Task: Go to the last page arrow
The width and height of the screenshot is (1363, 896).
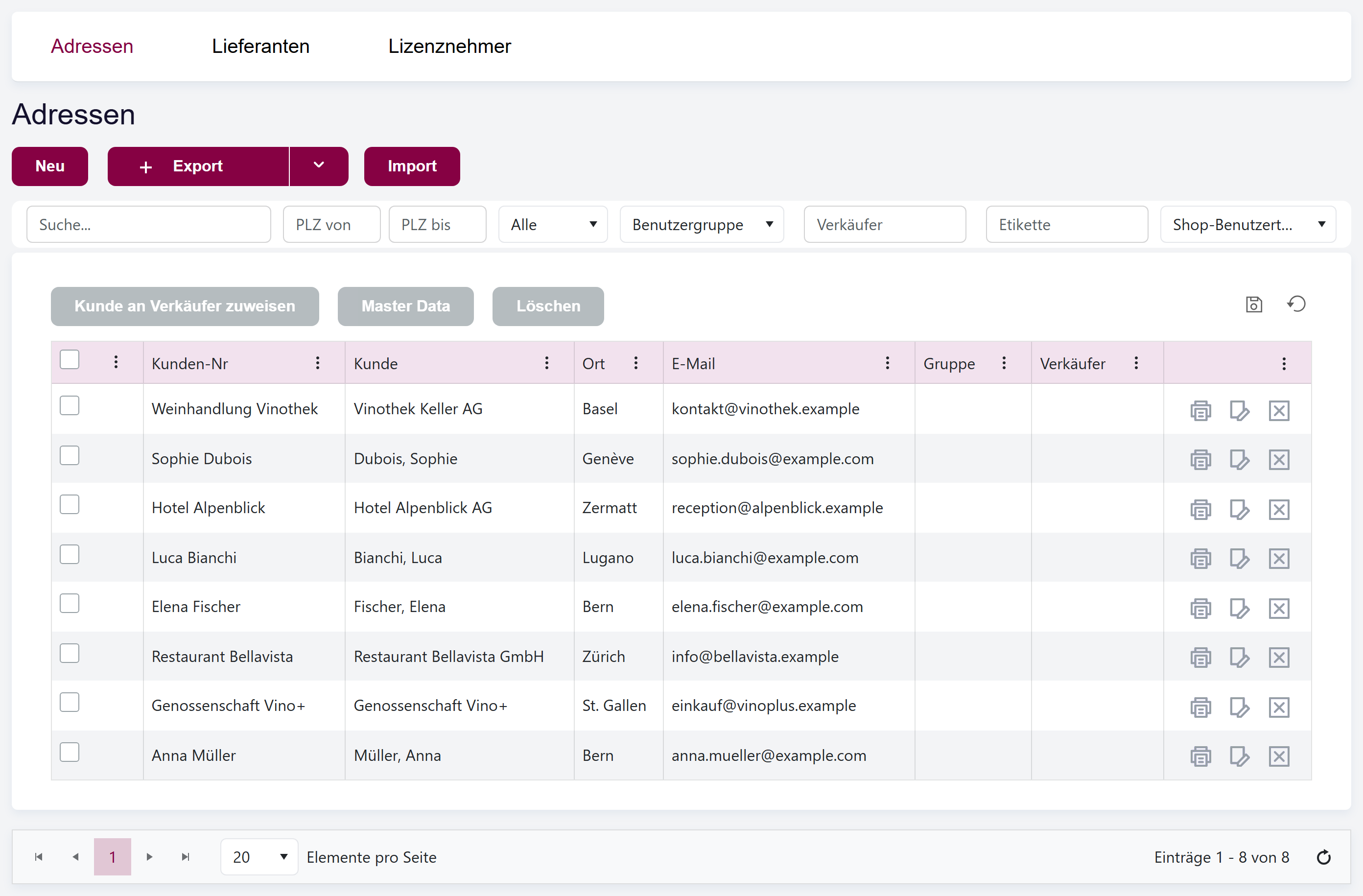Action: coord(186,857)
